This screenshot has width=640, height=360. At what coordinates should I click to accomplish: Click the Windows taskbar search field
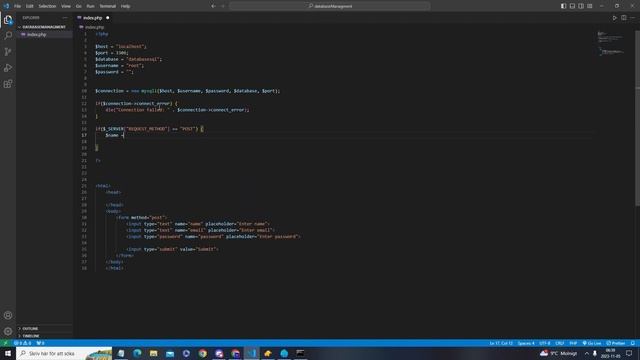64,353
